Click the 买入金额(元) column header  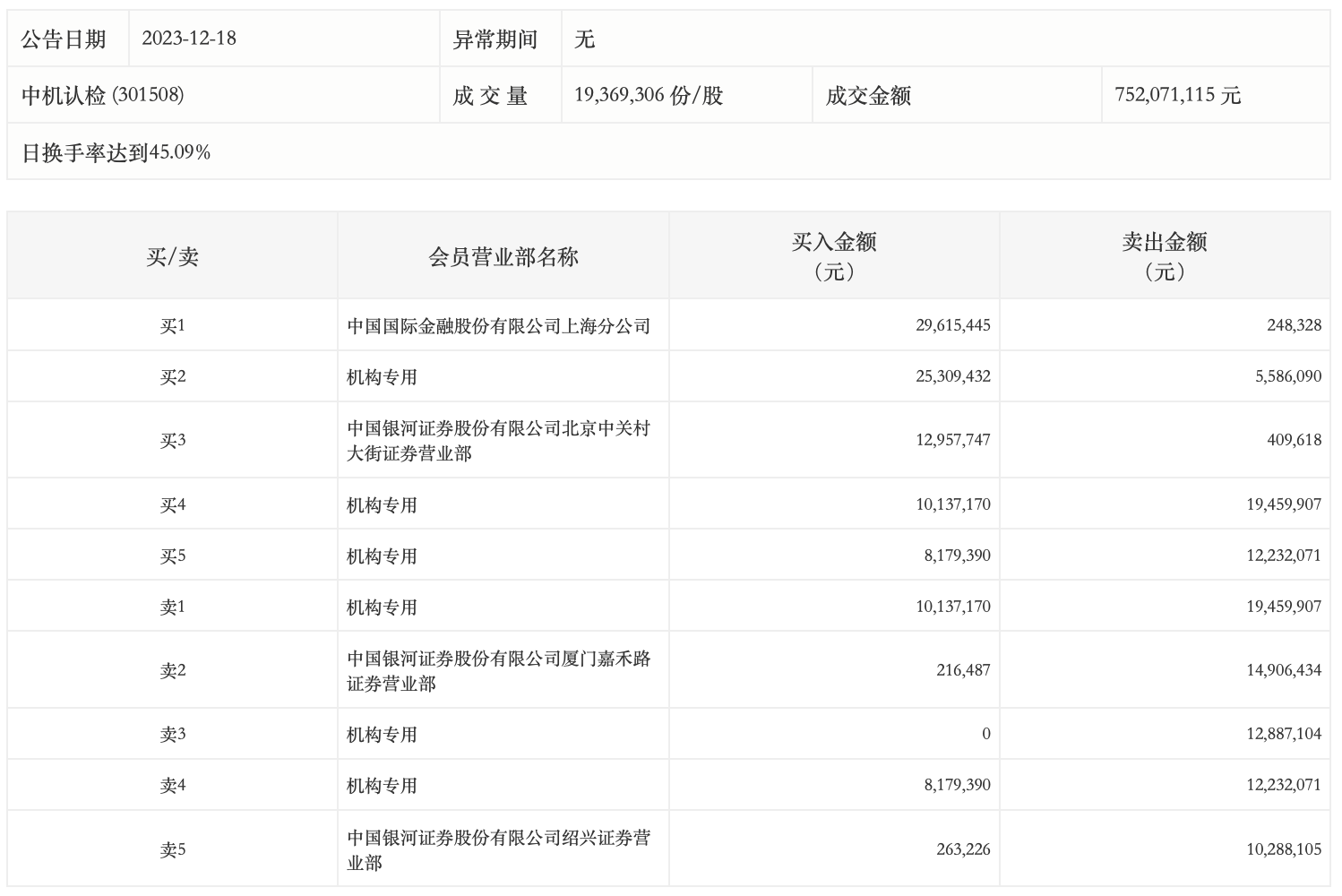pyautogui.click(x=833, y=256)
